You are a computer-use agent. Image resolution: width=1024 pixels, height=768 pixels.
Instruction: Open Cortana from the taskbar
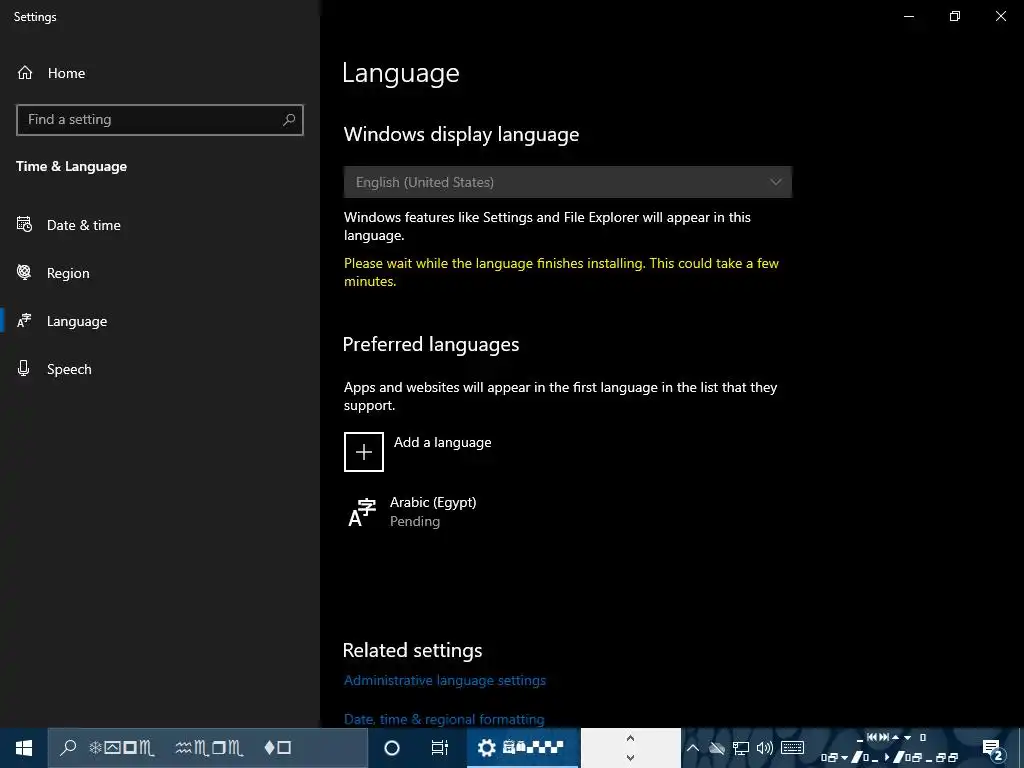(x=392, y=748)
